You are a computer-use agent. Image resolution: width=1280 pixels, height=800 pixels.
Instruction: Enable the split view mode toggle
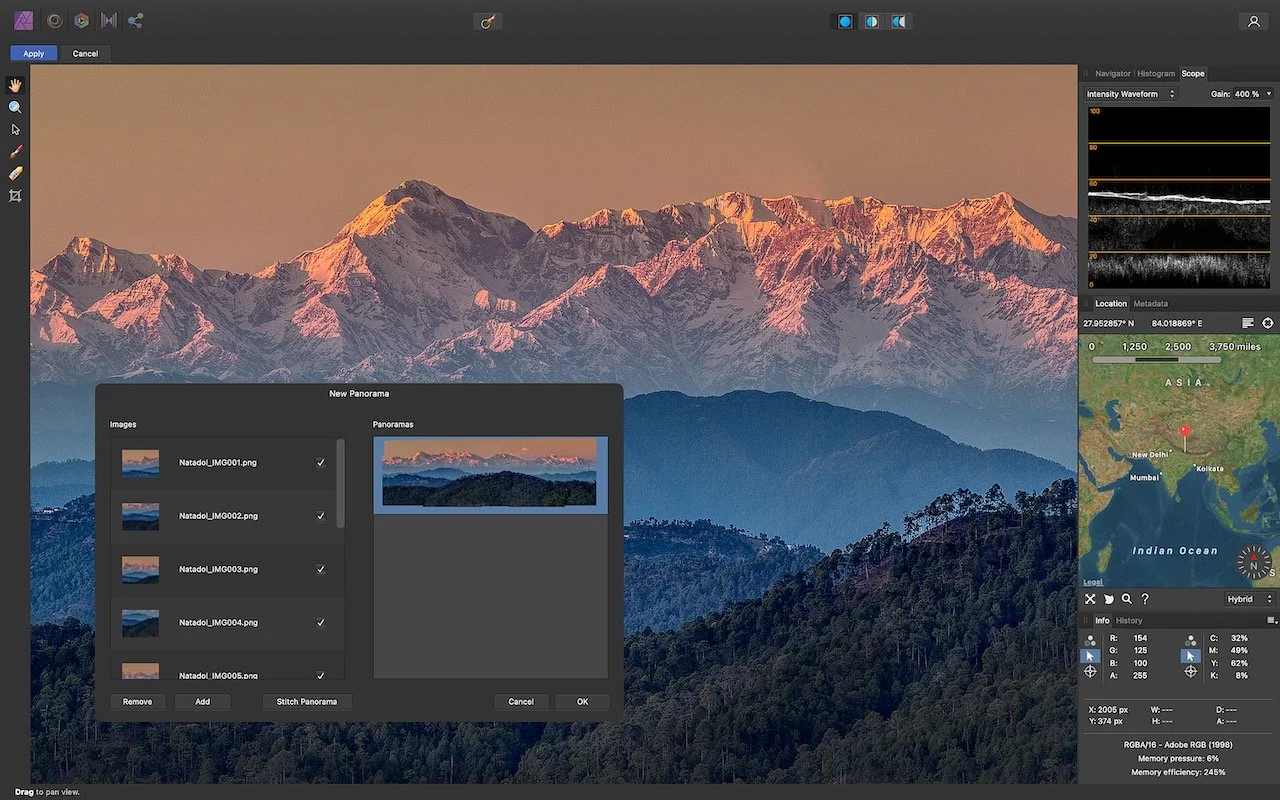[871, 20]
